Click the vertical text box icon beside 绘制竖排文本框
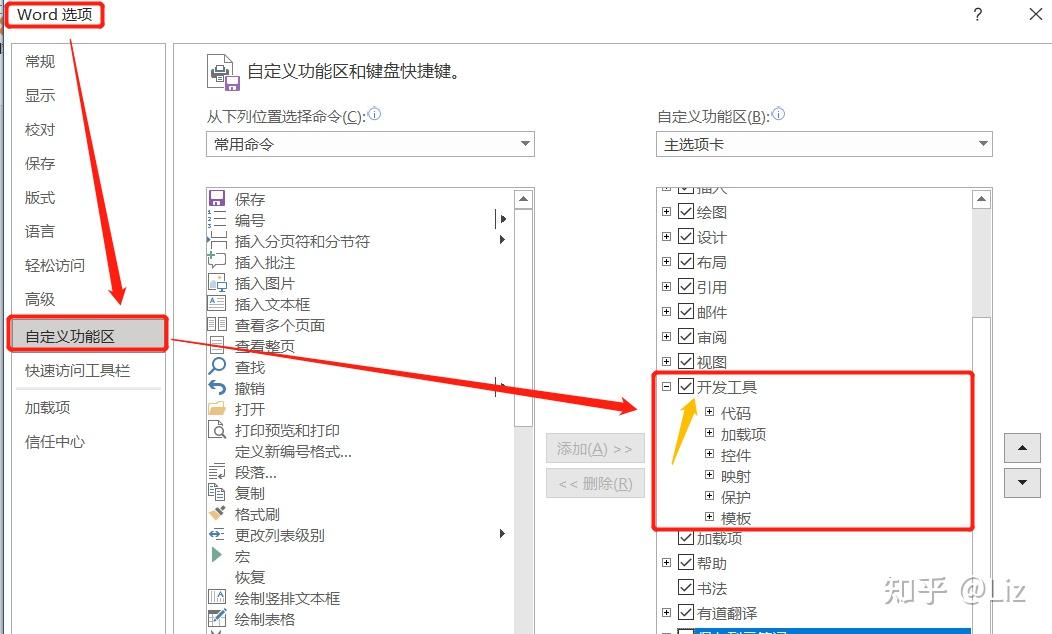1052x634 pixels. 217,596
